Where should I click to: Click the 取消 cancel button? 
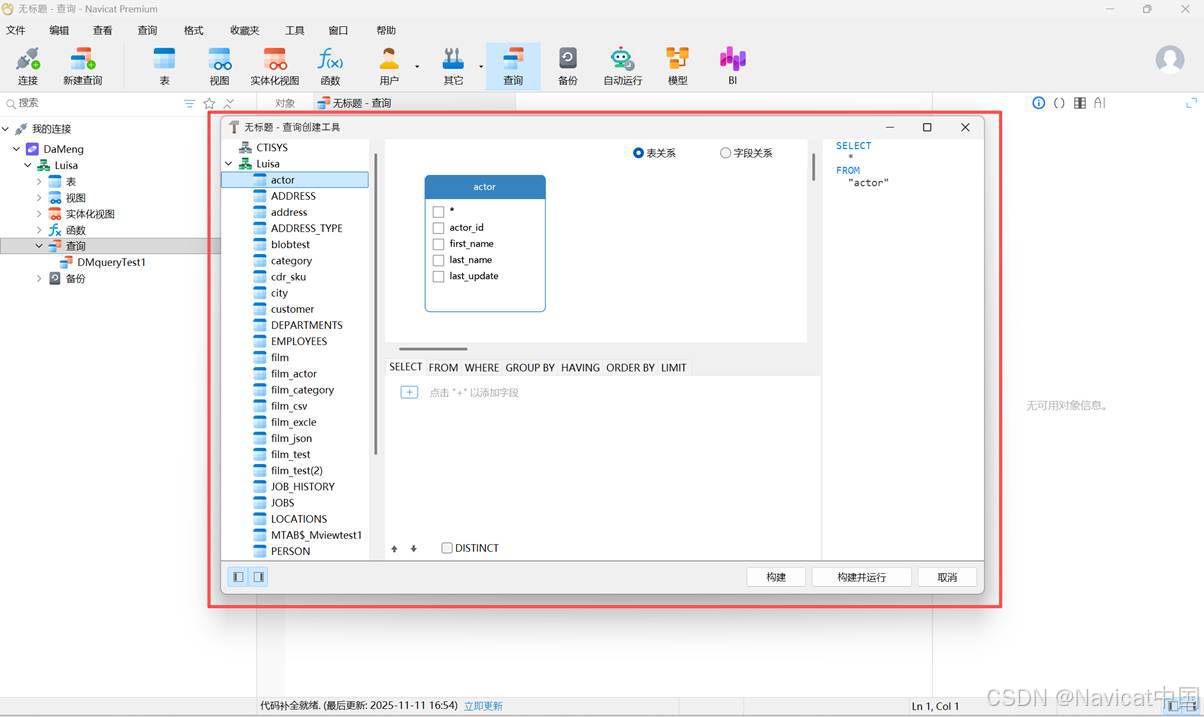tap(947, 577)
